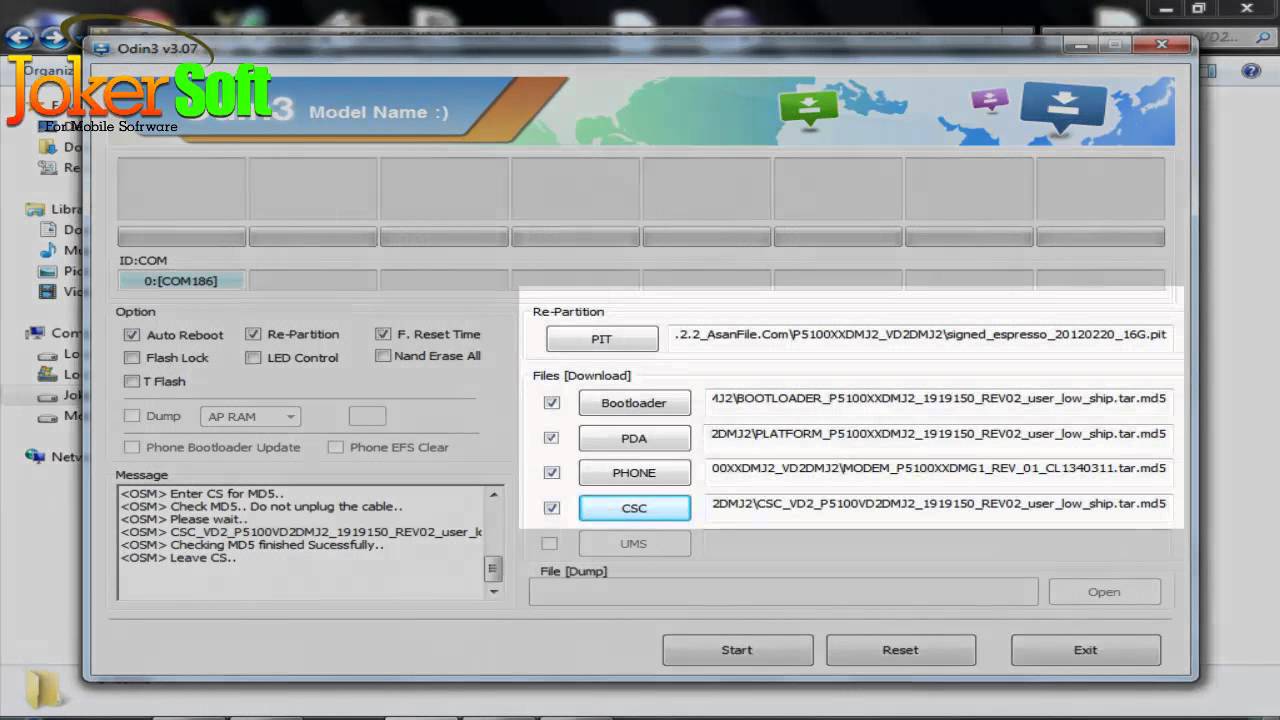Toggle the Re-Partition checkbox
1280x720 pixels.
point(253,334)
